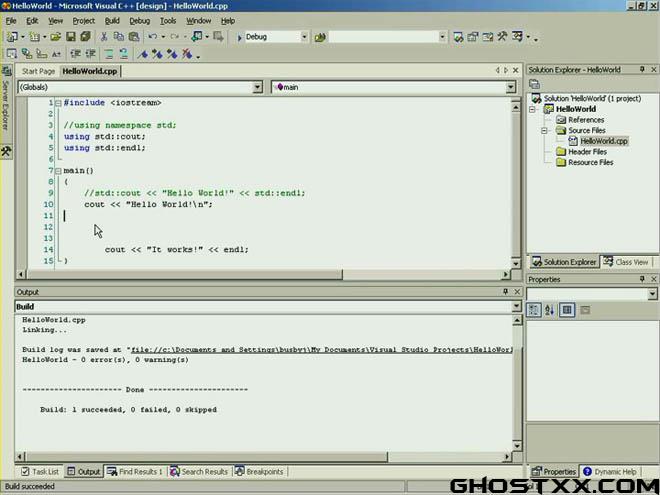Click the New Project toolbar icon
Image resolution: width=660 pixels, height=495 pixels.
12,37
